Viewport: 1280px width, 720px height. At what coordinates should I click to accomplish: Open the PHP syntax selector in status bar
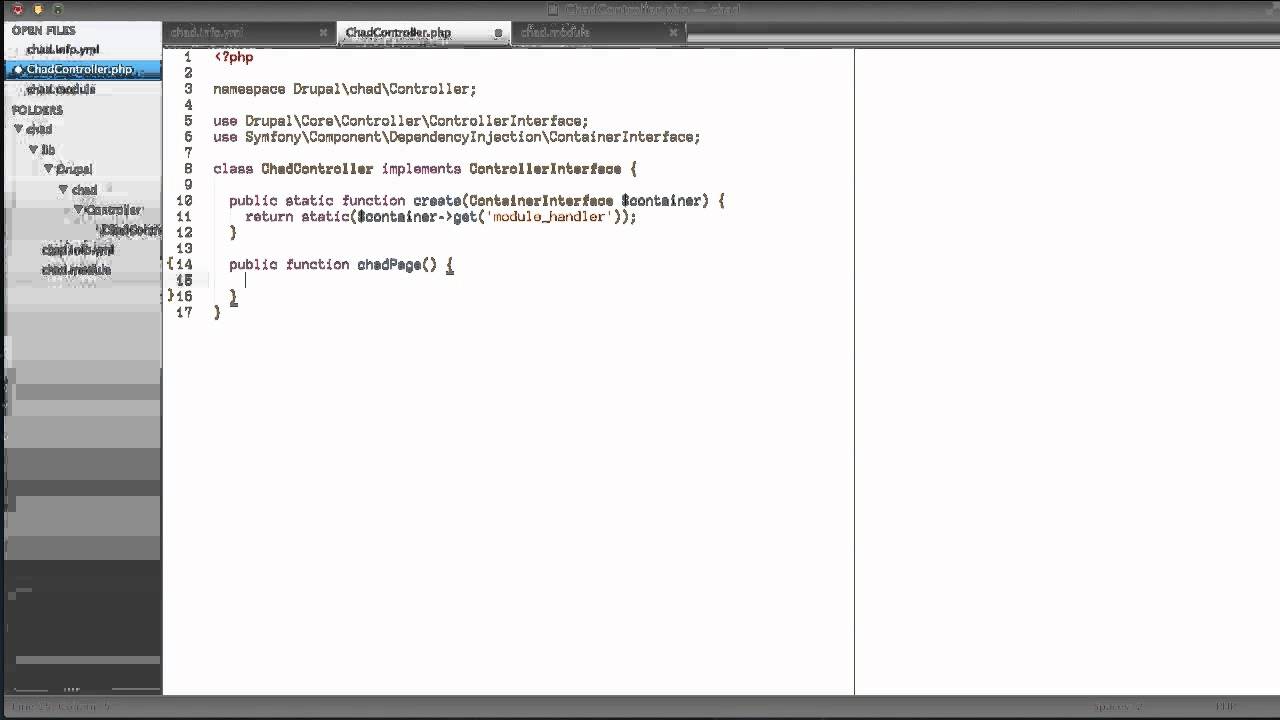(x=1225, y=707)
